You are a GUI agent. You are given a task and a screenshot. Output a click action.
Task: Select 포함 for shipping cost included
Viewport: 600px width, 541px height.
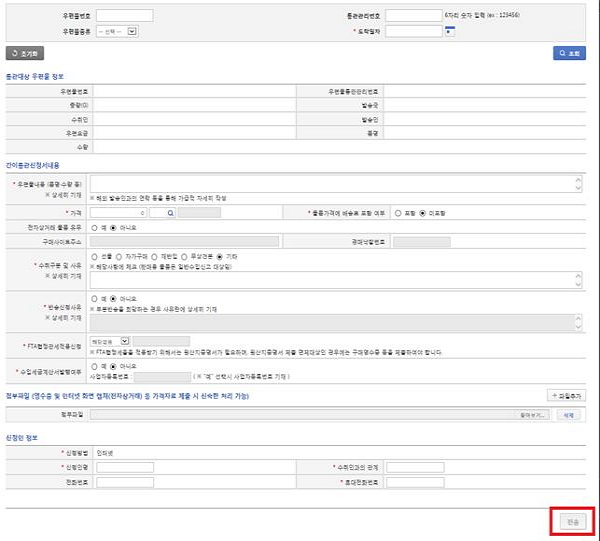[x=398, y=213]
